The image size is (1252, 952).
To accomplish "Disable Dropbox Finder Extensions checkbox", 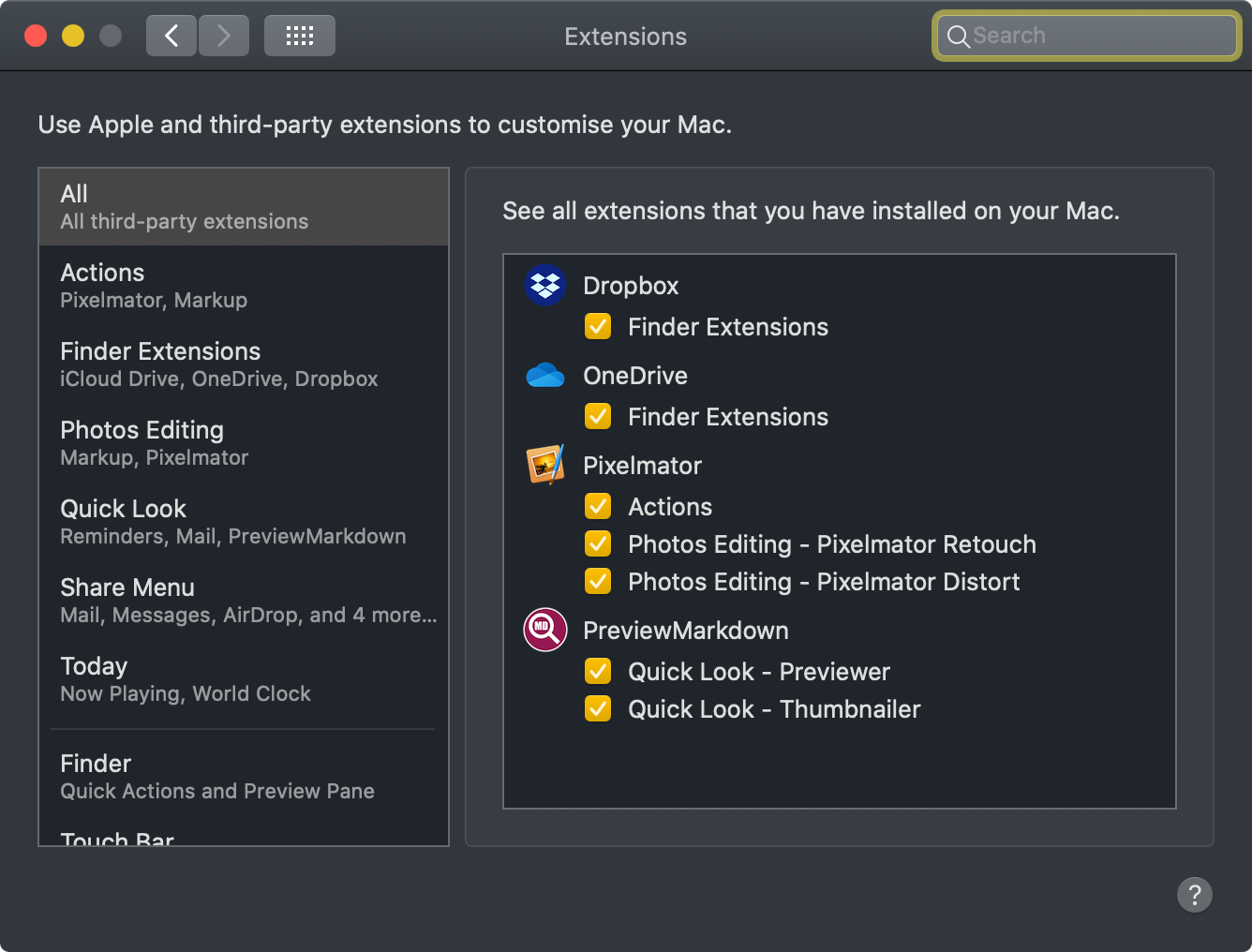I will coord(598,327).
